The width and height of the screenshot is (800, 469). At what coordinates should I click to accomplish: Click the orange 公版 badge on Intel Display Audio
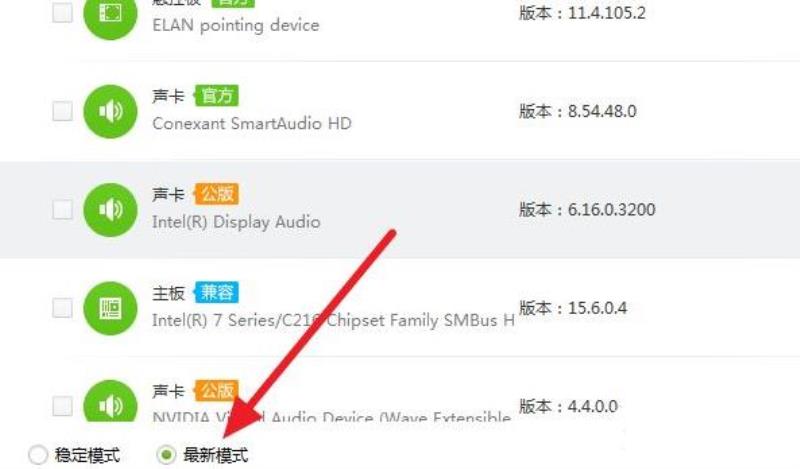point(216,194)
